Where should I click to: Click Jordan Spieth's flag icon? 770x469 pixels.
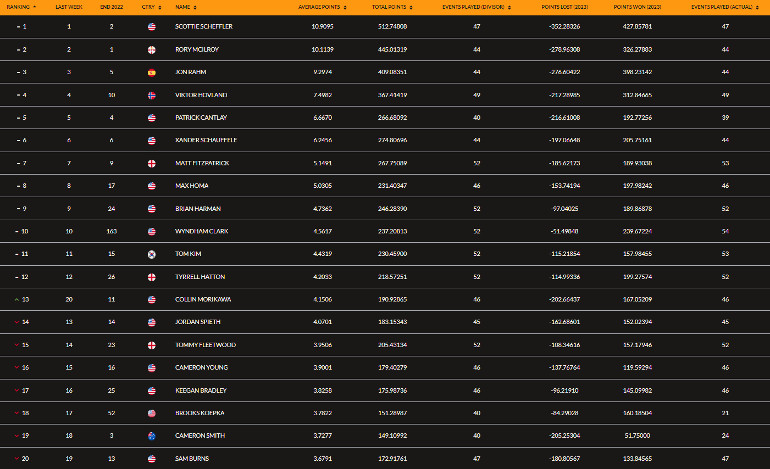pyautogui.click(x=152, y=323)
